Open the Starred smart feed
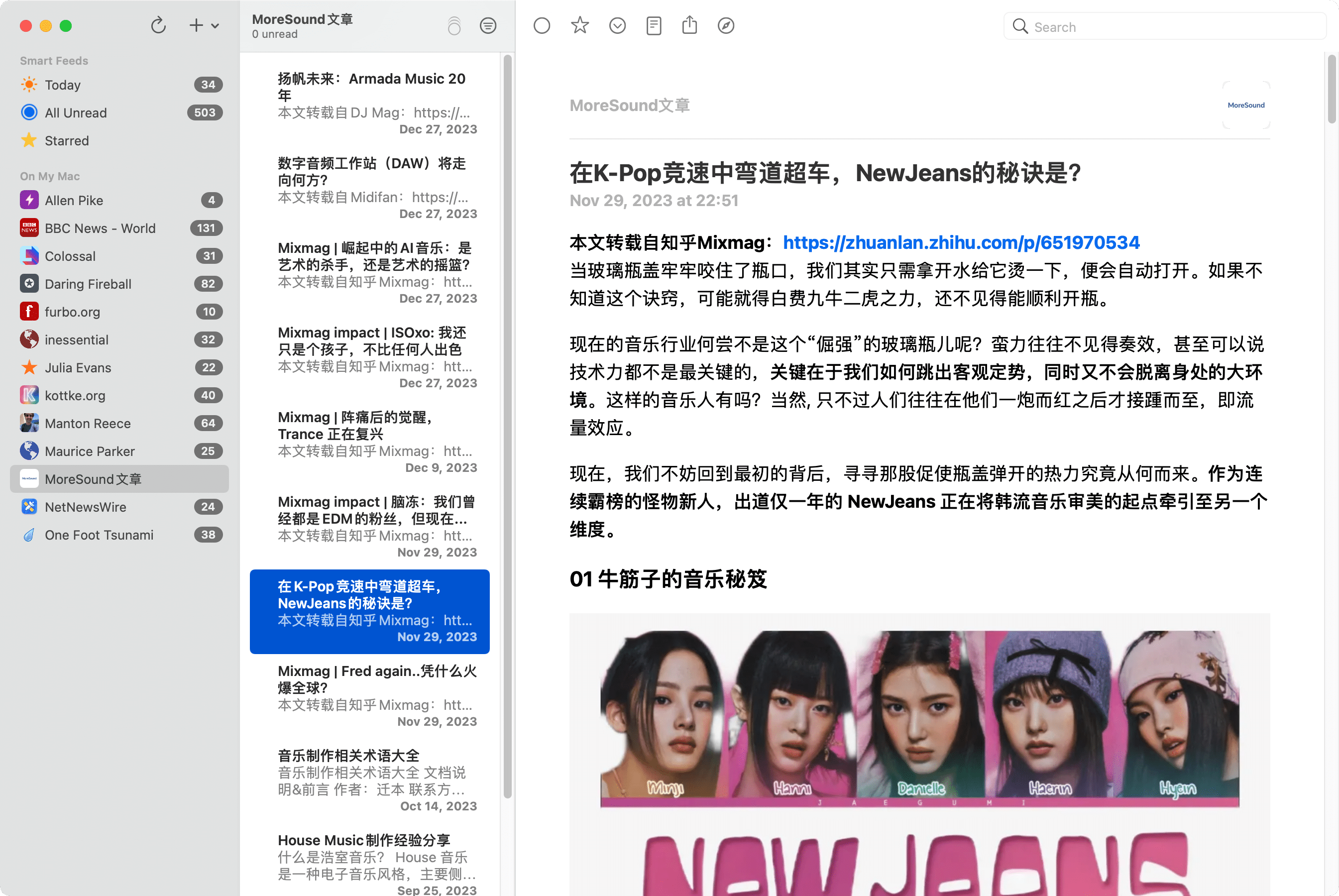The image size is (1339, 896). point(119,140)
